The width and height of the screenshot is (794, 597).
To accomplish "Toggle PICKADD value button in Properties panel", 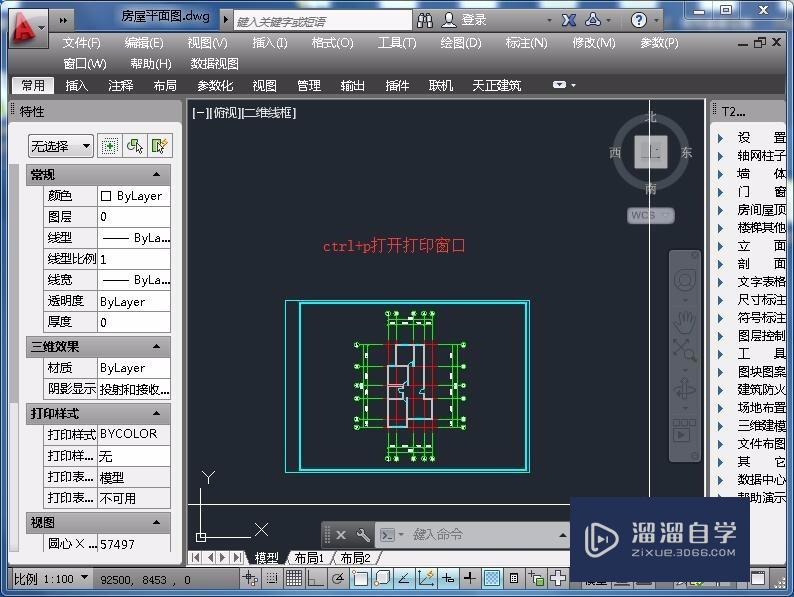I will pyautogui.click(x=109, y=146).
